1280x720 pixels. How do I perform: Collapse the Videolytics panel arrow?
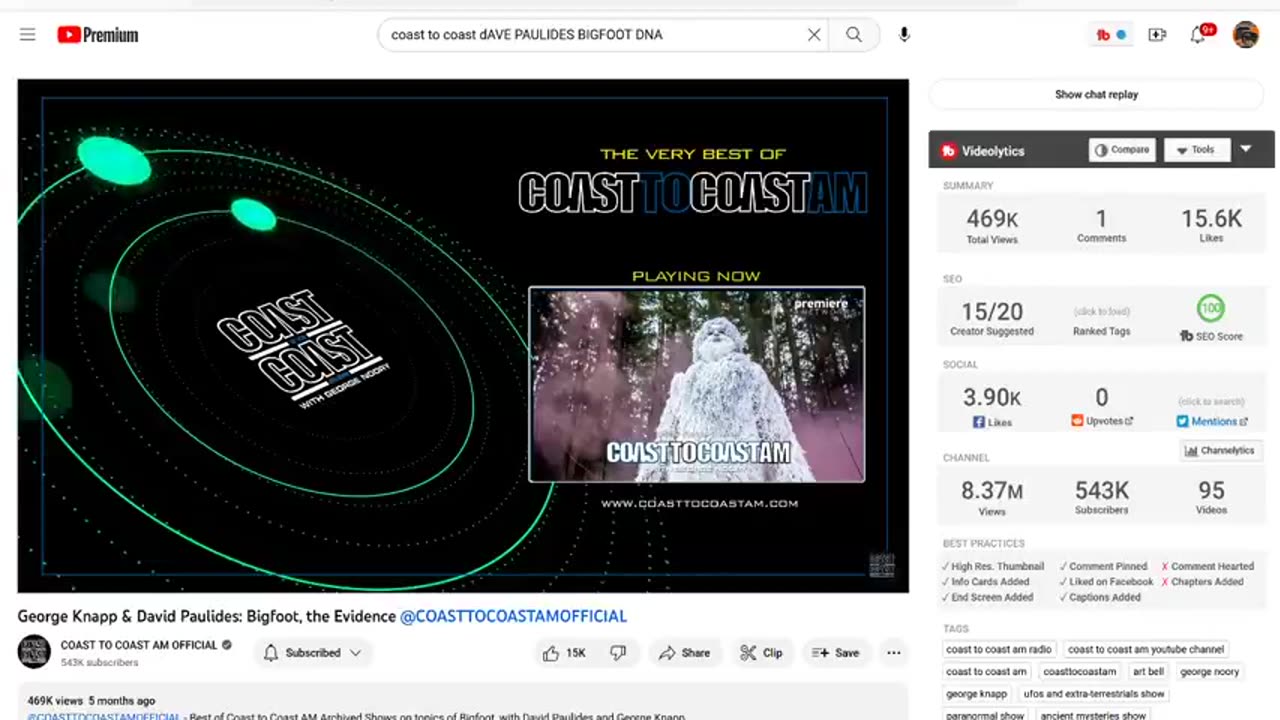[x=1246, y=149]
